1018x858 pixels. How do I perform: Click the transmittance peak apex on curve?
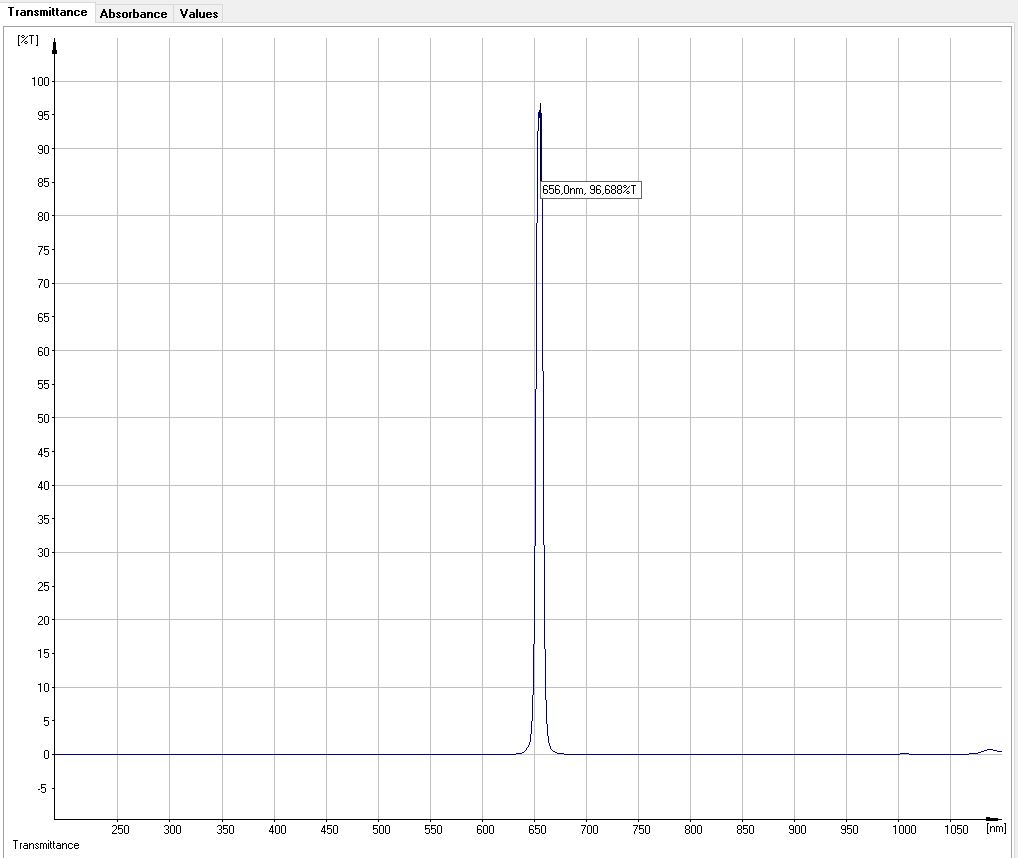pos(540,105)
